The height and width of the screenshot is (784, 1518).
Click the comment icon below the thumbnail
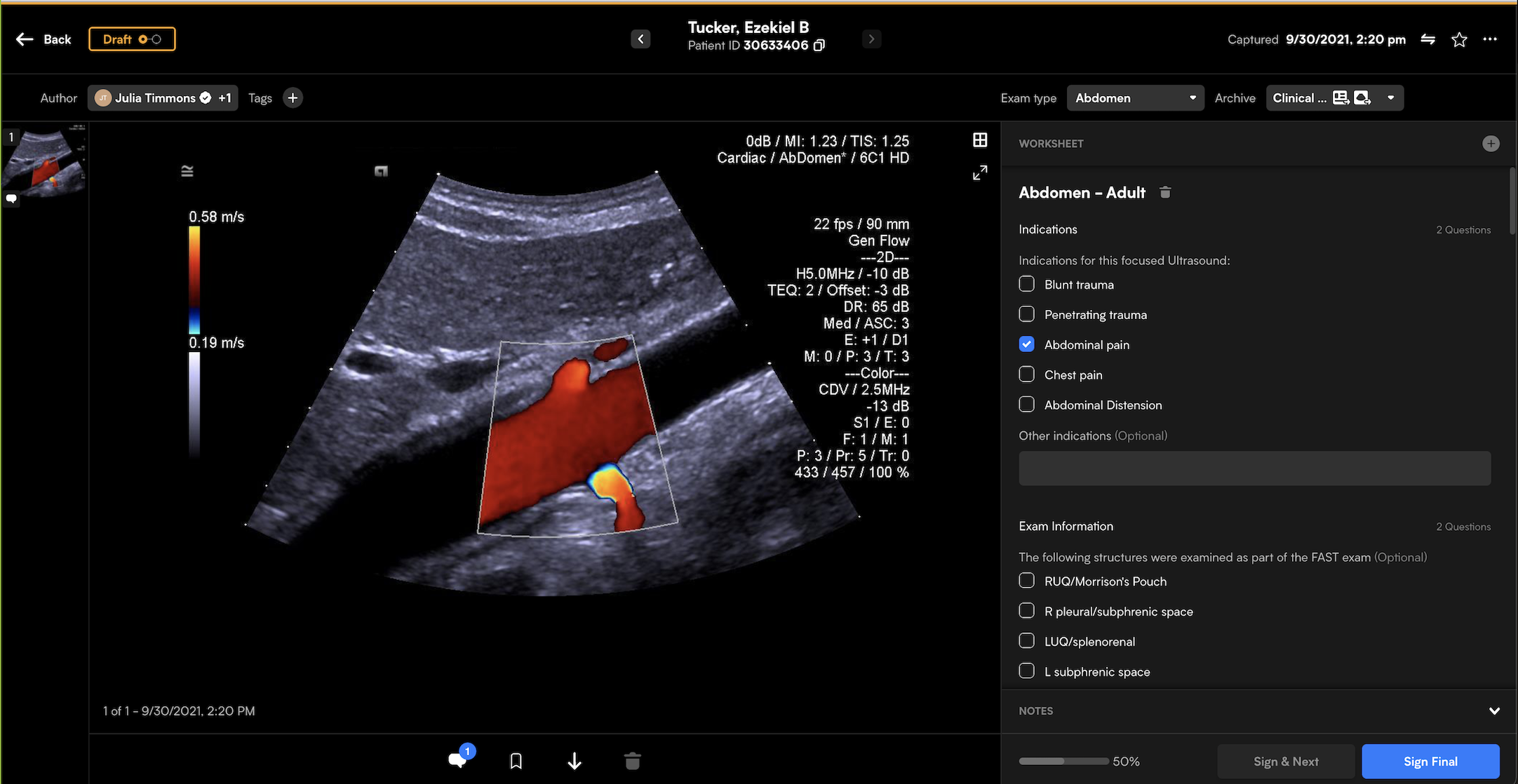[x=11, y=199]
